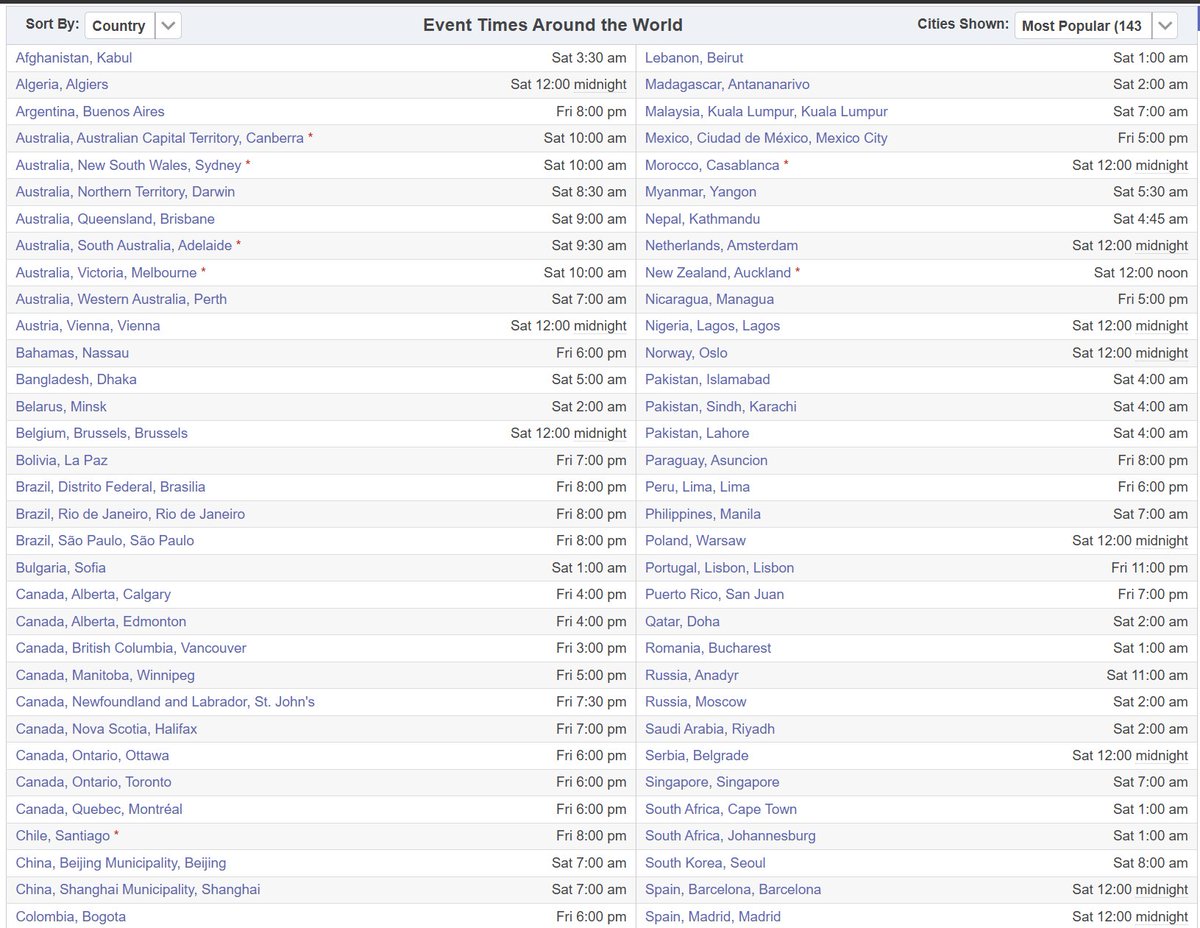Open the Pakistan, Lahore link

697,434
